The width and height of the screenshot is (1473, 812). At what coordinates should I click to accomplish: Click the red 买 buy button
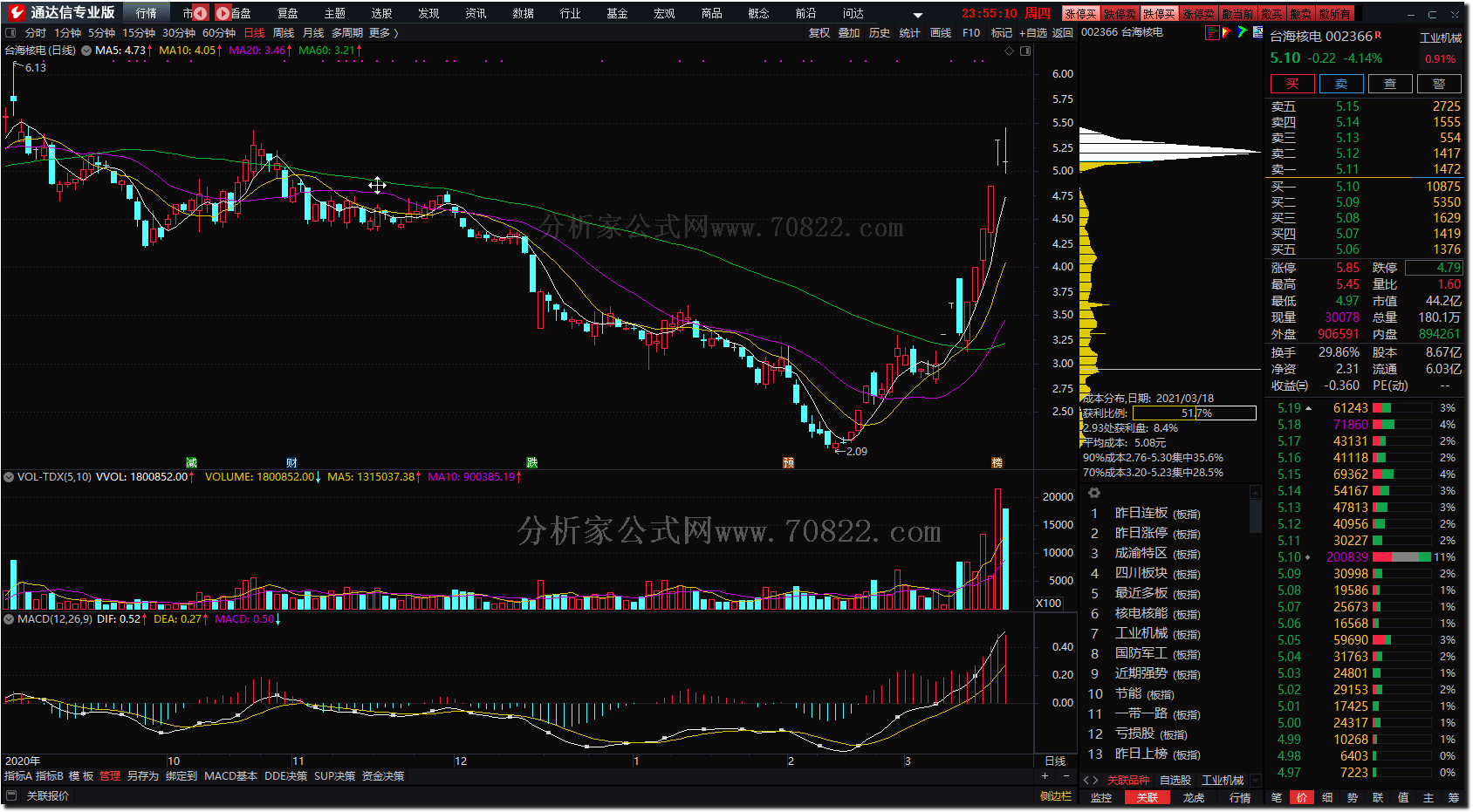pyautogui.click(x=1292, y=84)
